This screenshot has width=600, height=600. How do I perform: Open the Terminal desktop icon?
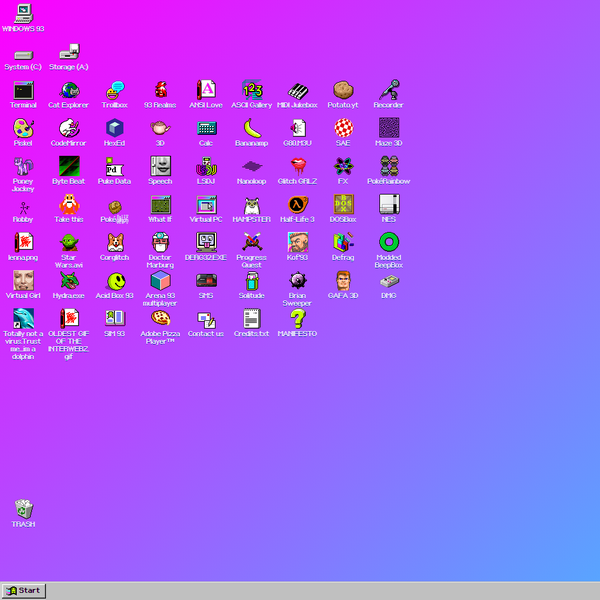pyautogui.click(x=23, y=90)
